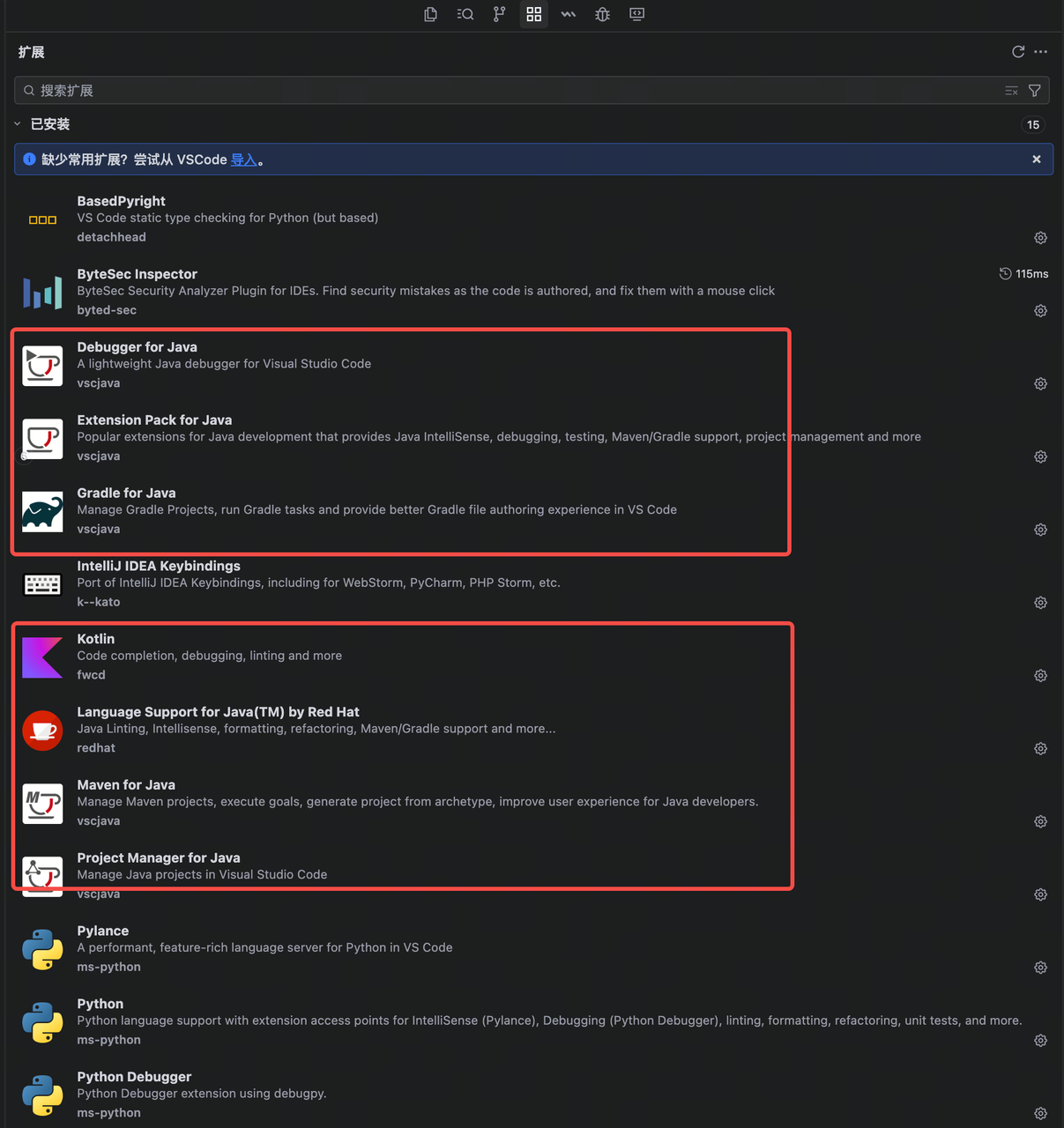Screen dimensions: 1064x1128
Task: Open the Source Control branch icon
Action: [499, 14]
